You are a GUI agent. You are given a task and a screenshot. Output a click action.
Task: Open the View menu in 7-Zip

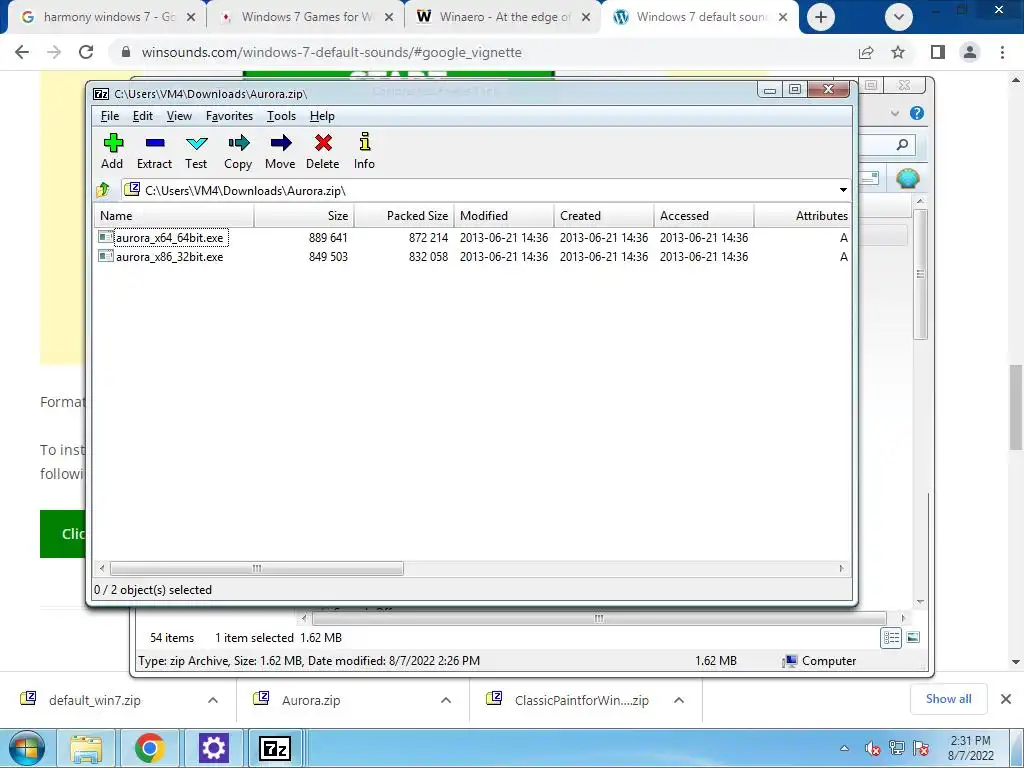click(x=179, y=116)
